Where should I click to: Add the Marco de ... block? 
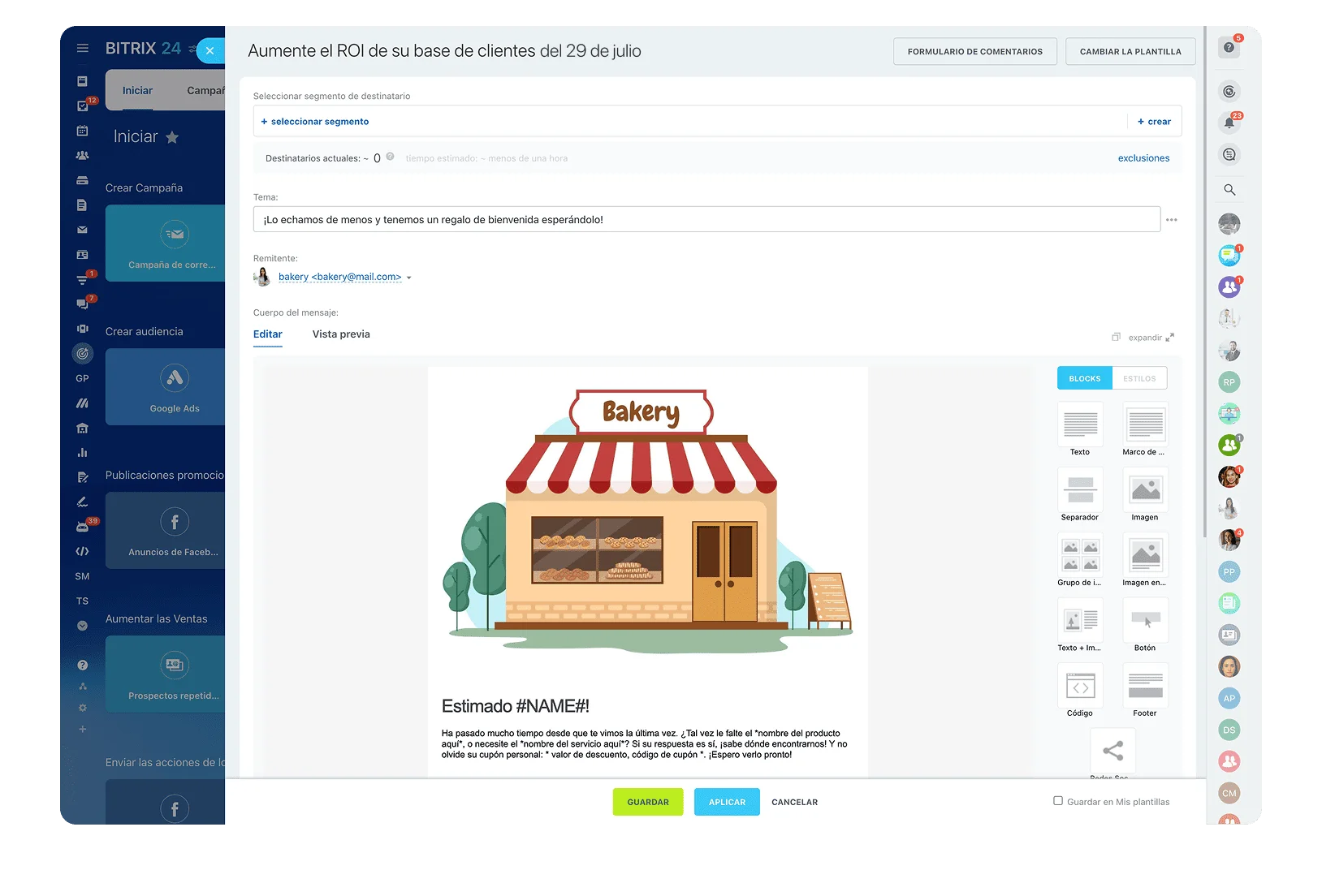pyautogui.click(x=1145, y=429)
